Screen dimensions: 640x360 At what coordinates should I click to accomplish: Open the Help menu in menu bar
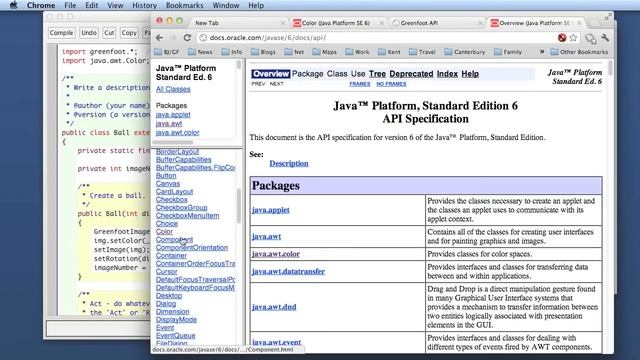tap(256, 5)
